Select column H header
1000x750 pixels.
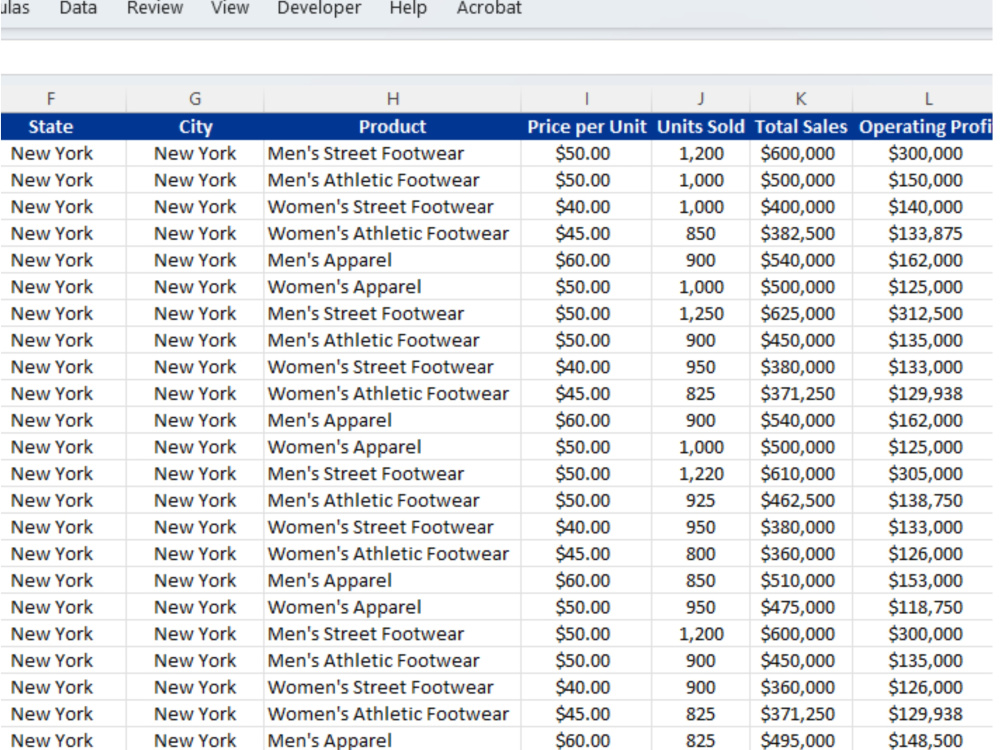(x=392, y=99)
